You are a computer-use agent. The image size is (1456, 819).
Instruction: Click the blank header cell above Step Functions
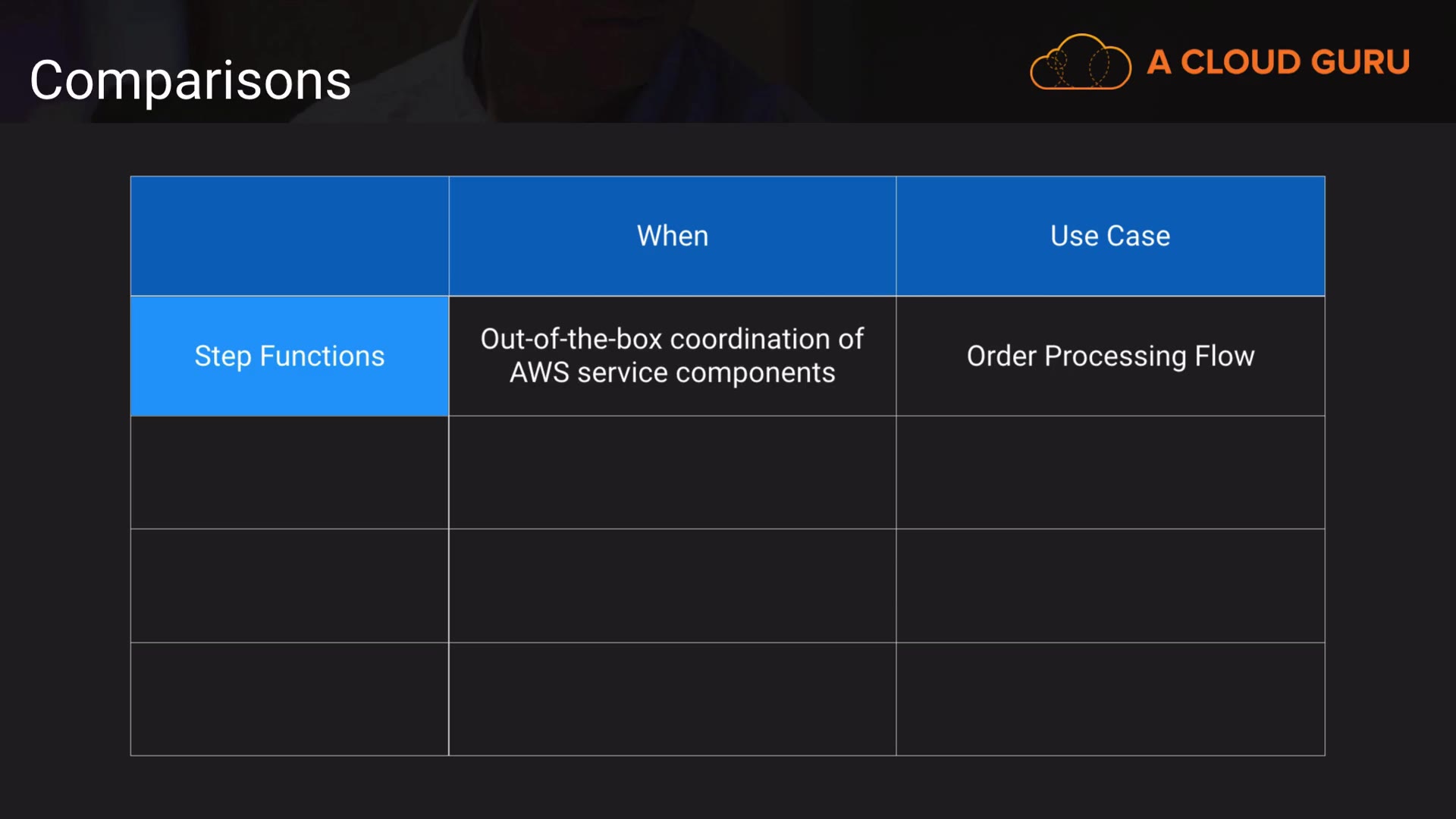tap(289, 236)
